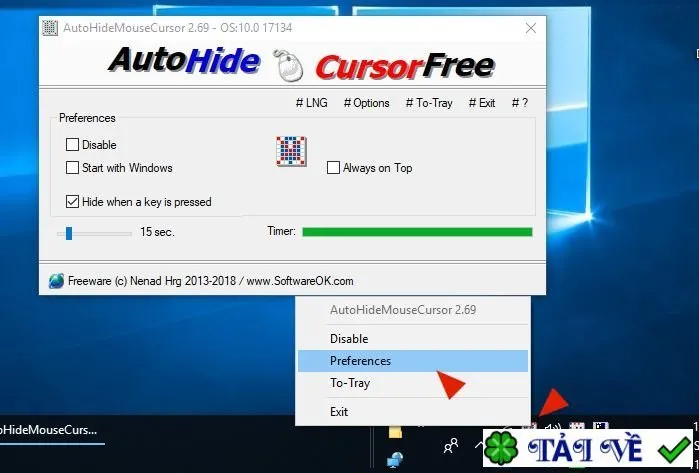This screenshot has height=473, width=699.
Task: Enable Start with Windows checkbox
Action: click(x=72, y=168)
